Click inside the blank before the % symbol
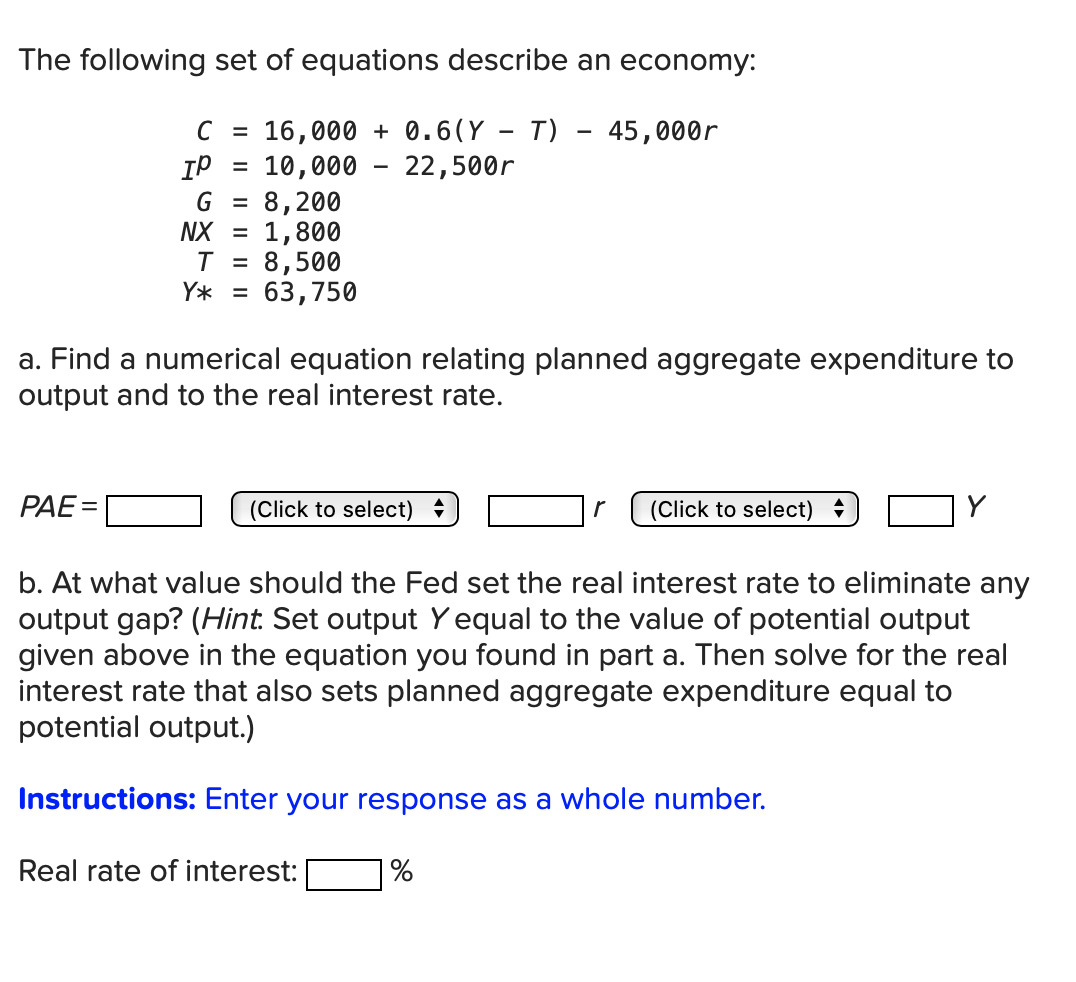1076x982 pixels. [344, 873]
